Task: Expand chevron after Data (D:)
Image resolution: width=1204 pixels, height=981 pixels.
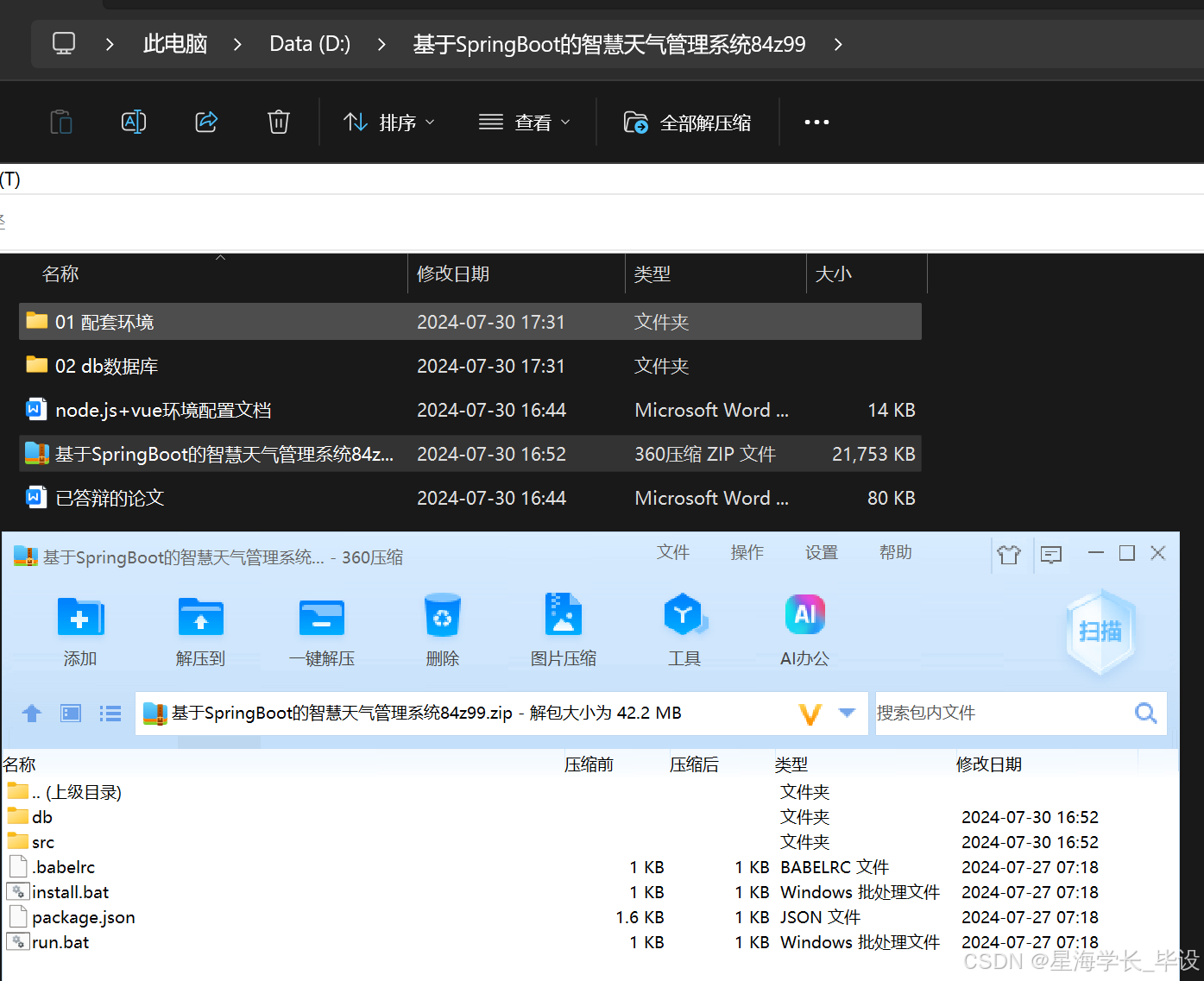Action: pyautogui.click(x=381, y=44)
